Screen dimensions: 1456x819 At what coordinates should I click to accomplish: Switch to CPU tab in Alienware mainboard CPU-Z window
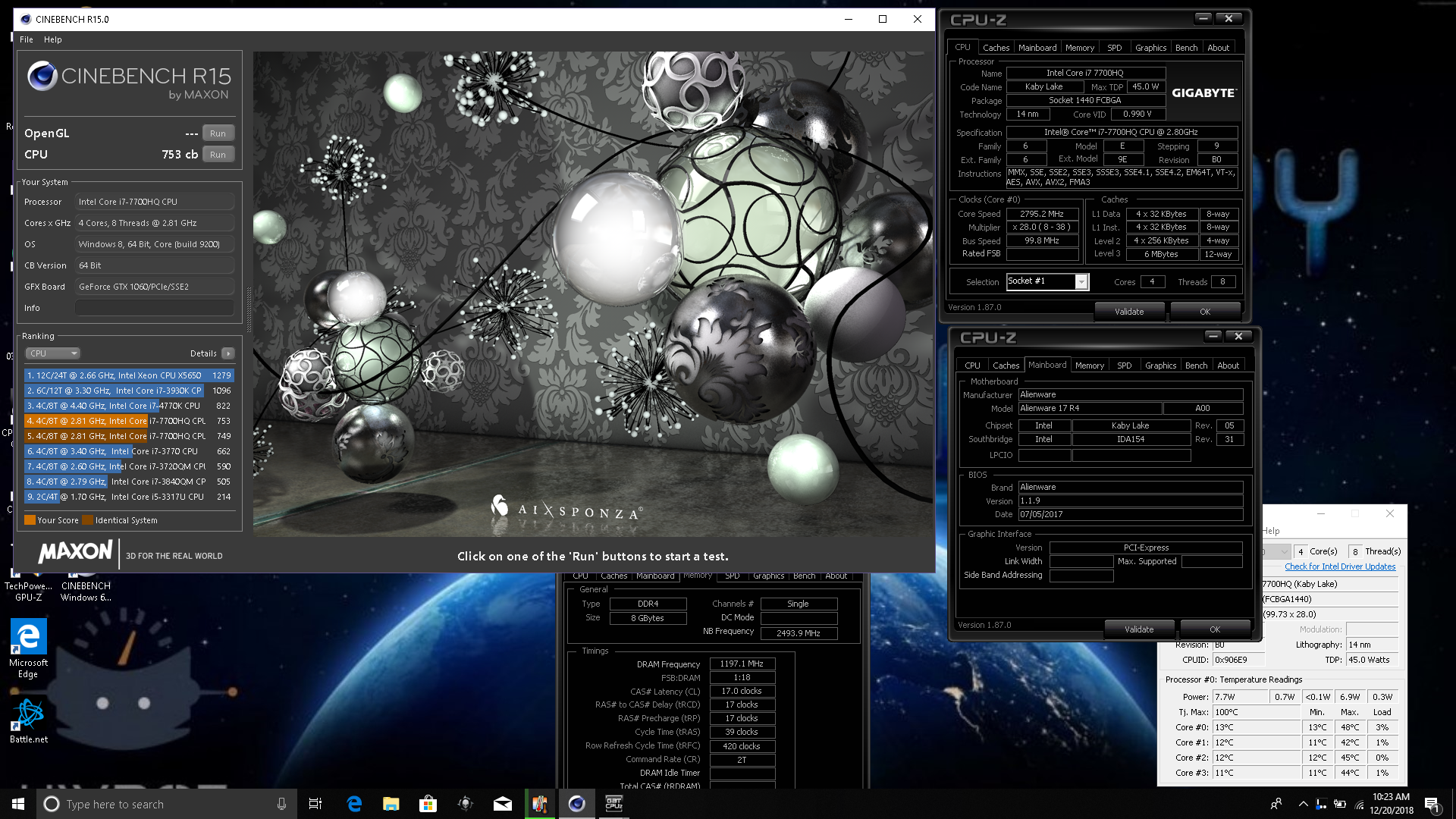coord(972,366)
